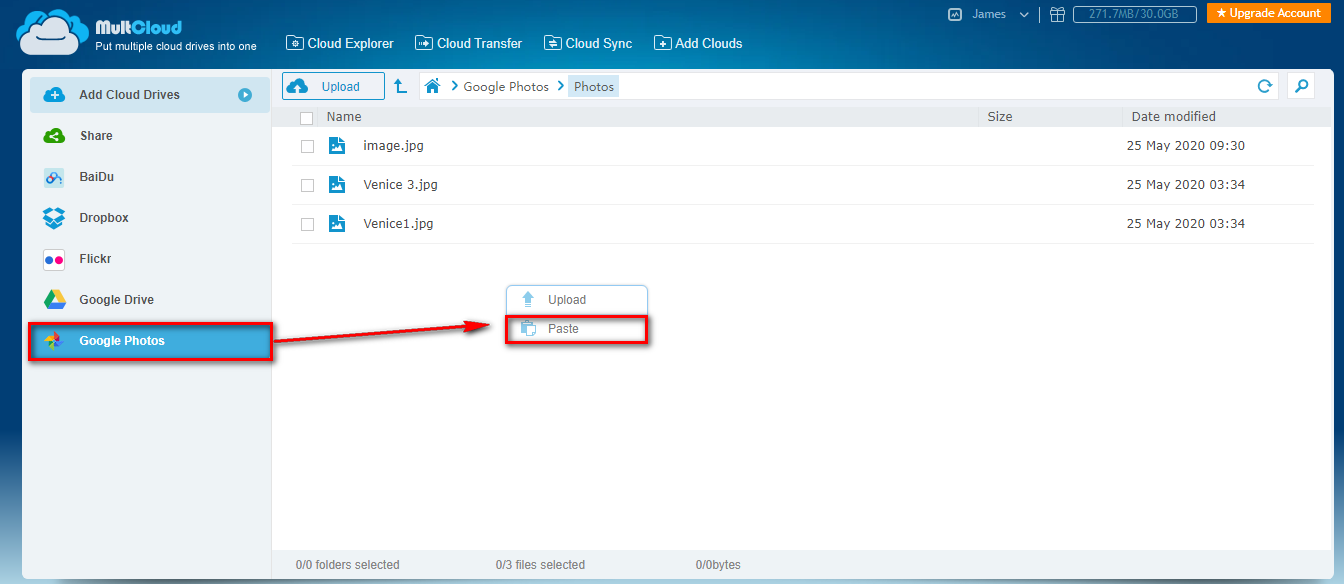Check the Venice 3.jpg checkbox
The image size is (1344, 584).
coord(307,186)
